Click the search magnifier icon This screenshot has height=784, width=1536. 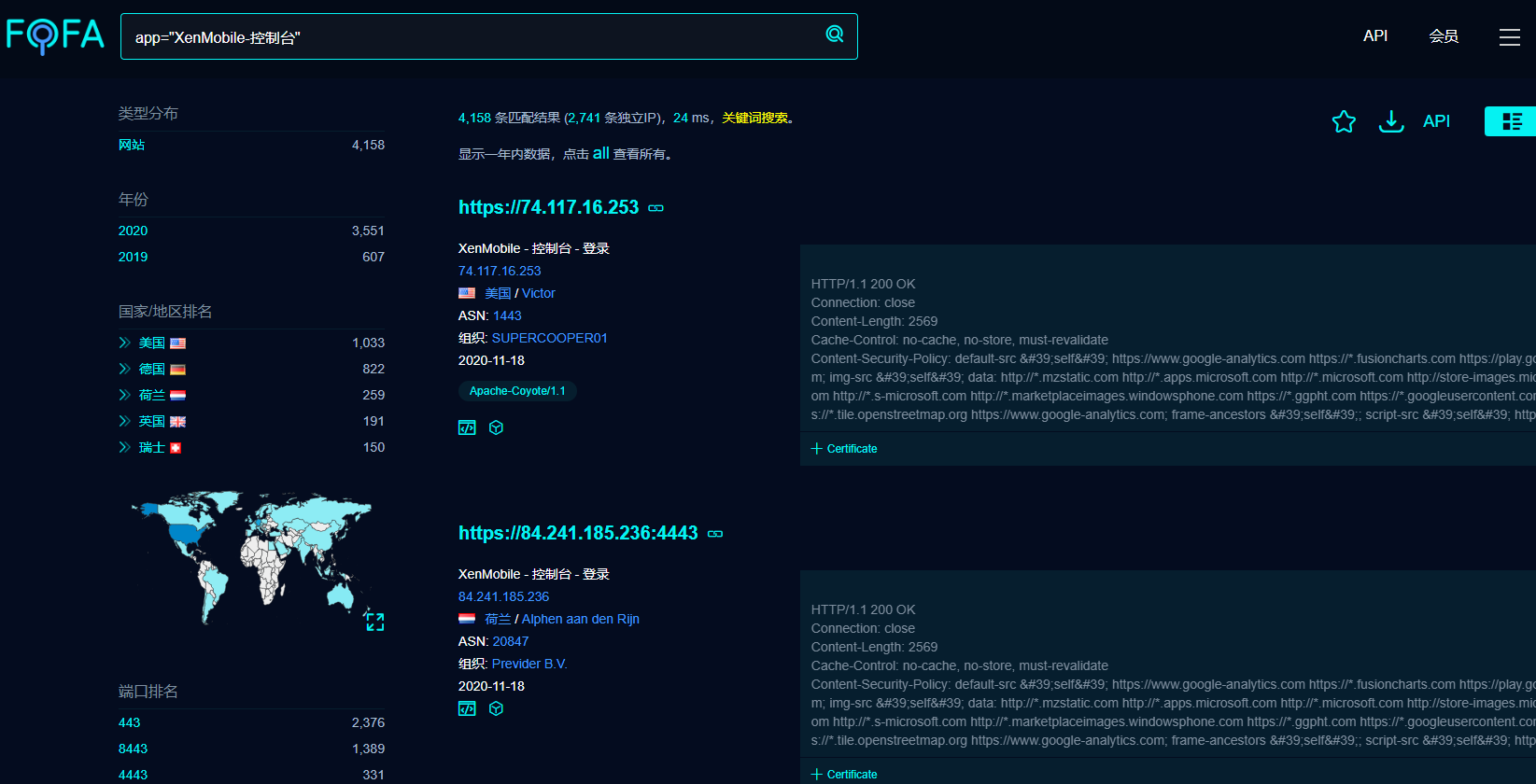click(x=834, y=35)
